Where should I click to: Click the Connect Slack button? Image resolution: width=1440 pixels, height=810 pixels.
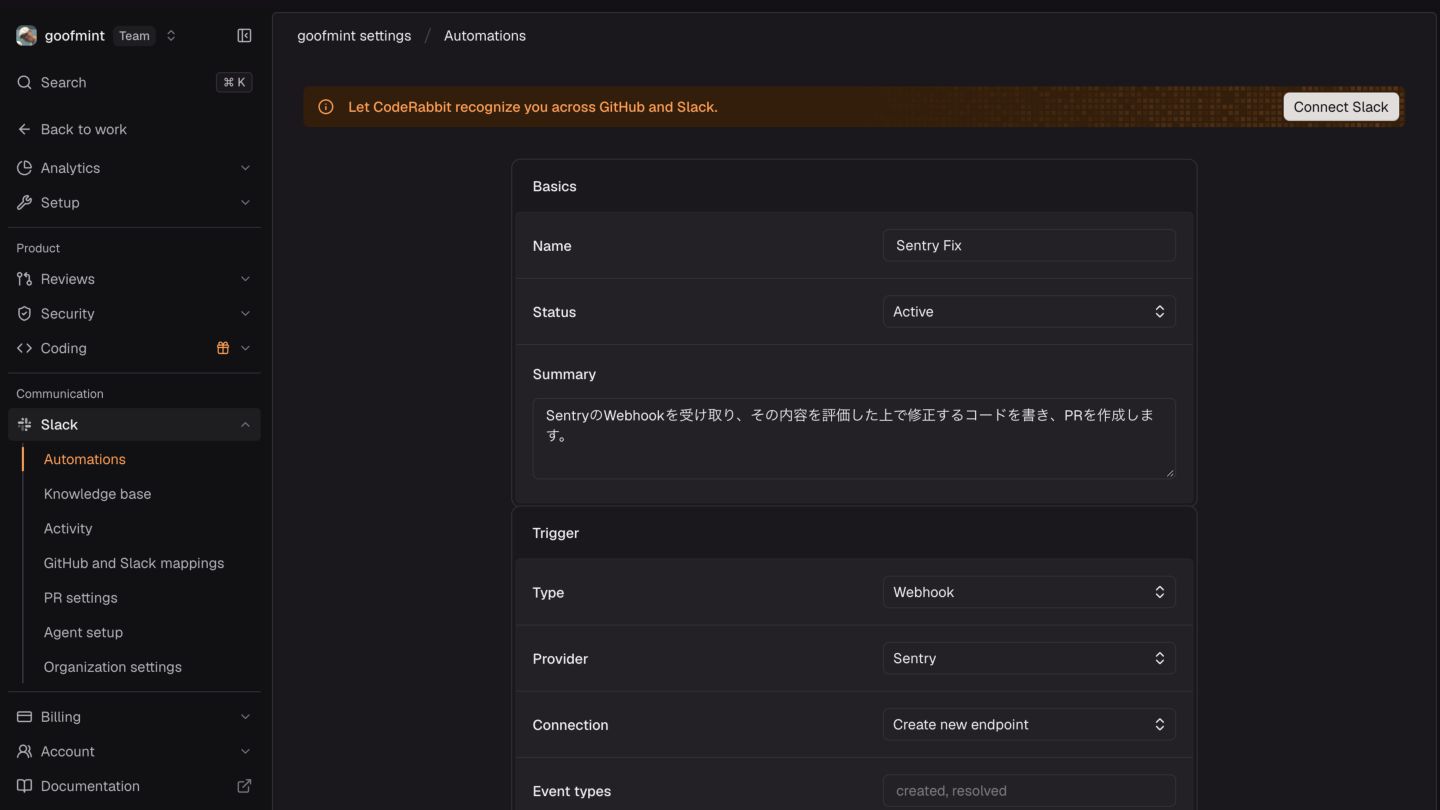coord(1341,107)
